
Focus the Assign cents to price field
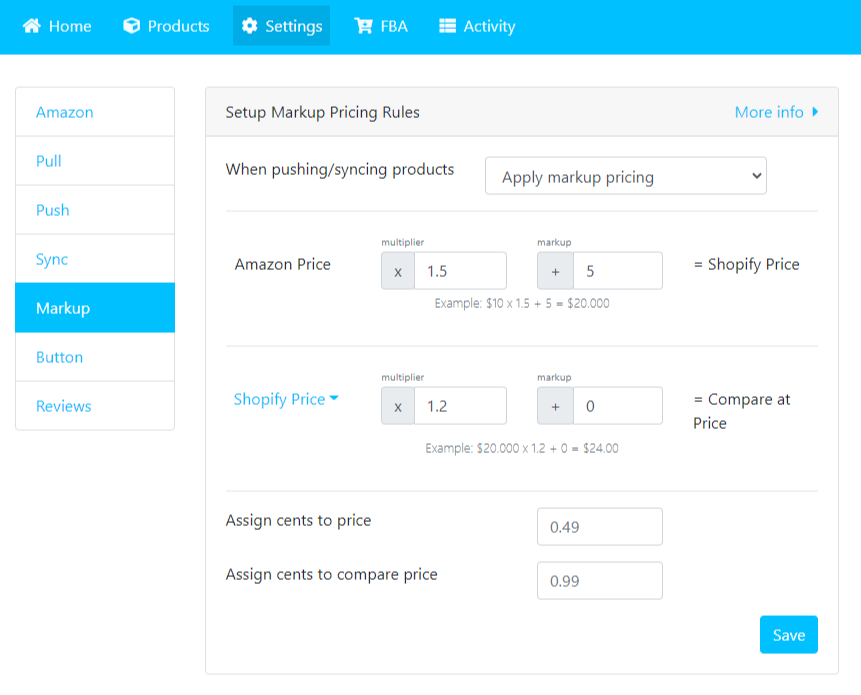click(x=600, y=527)
